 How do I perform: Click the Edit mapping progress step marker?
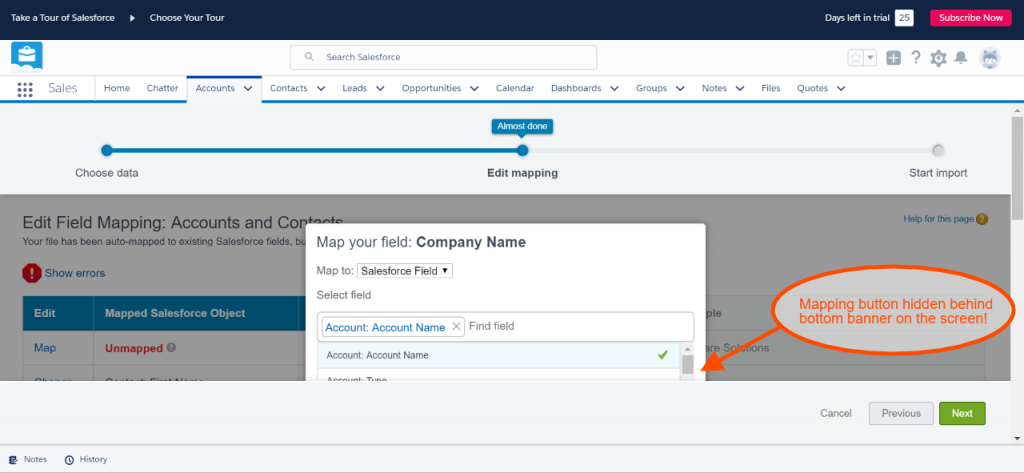522,150
